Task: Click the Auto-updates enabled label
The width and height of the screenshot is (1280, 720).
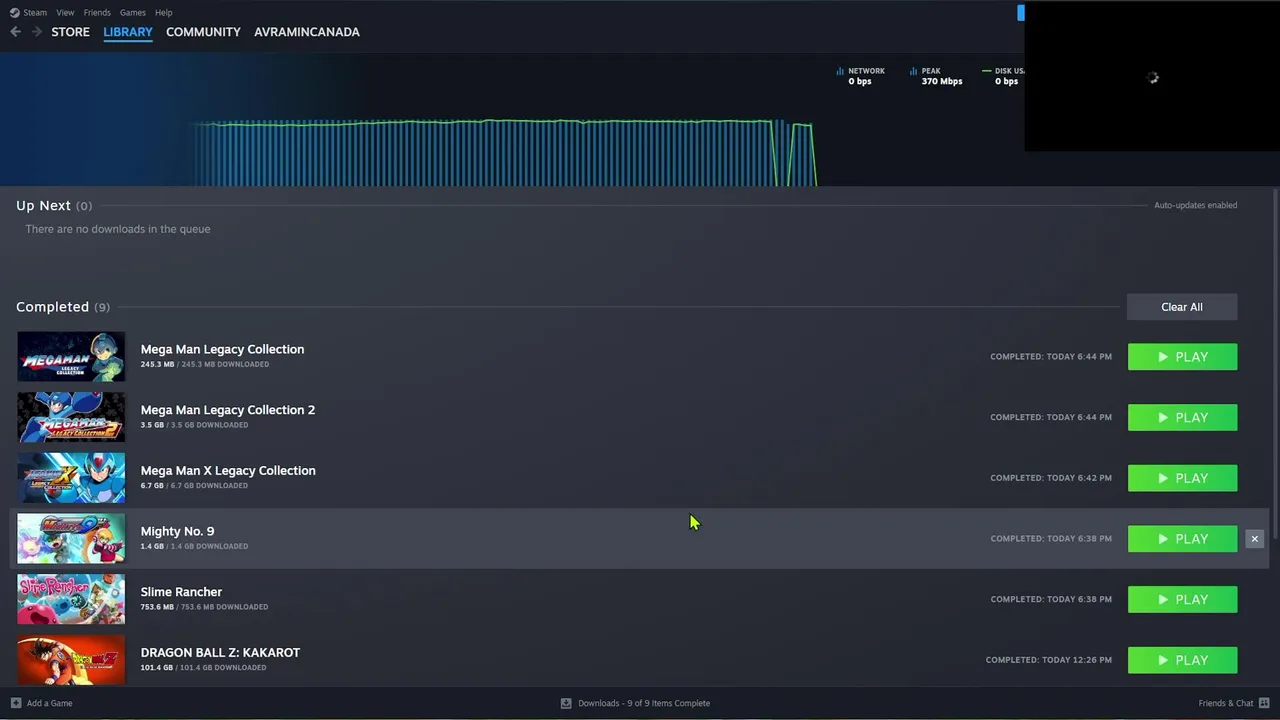Action: click(x=1196, y=205)
